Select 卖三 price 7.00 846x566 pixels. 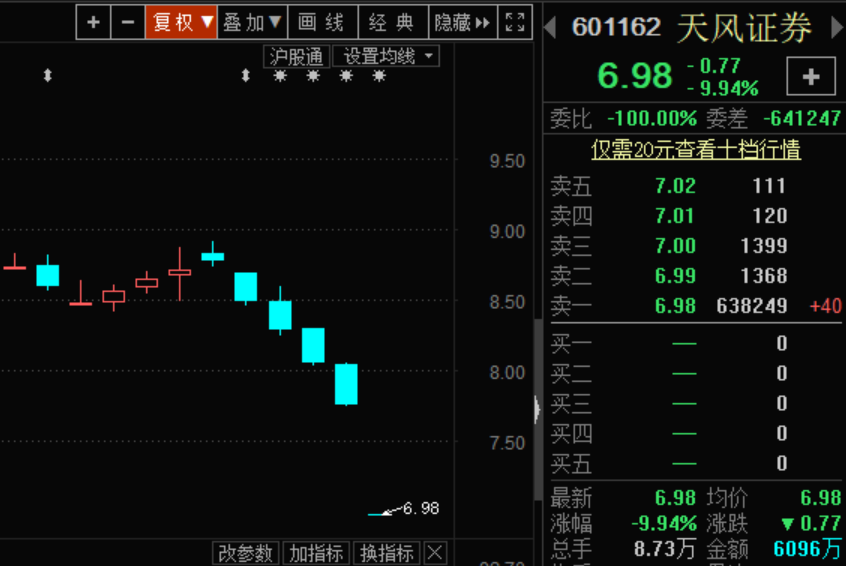(675, 246)
